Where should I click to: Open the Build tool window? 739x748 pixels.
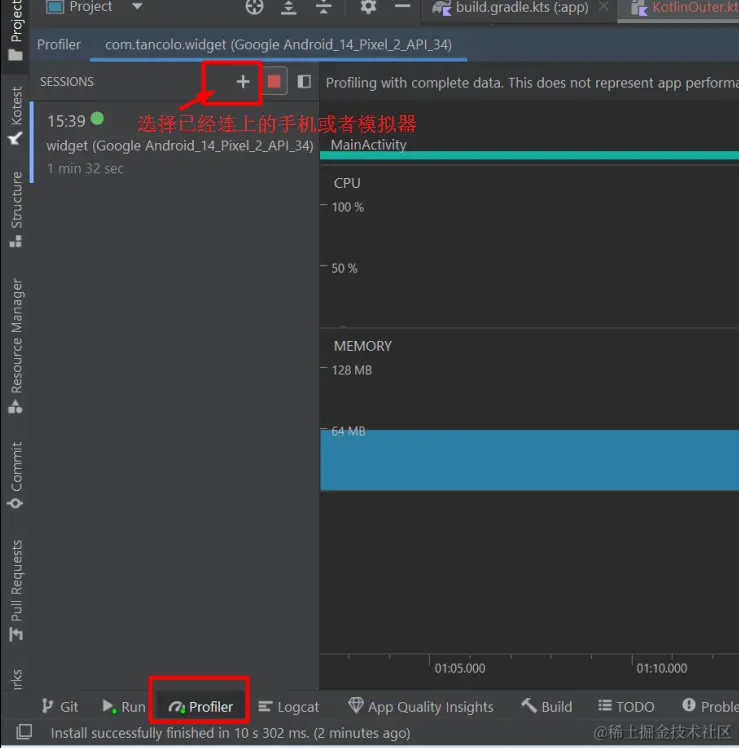(x=547, y=706)
